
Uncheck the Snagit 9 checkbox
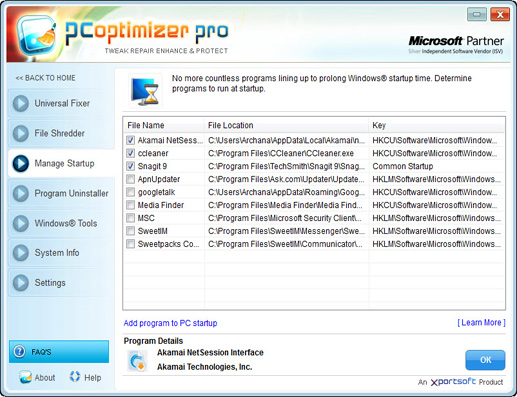point(130,166)
